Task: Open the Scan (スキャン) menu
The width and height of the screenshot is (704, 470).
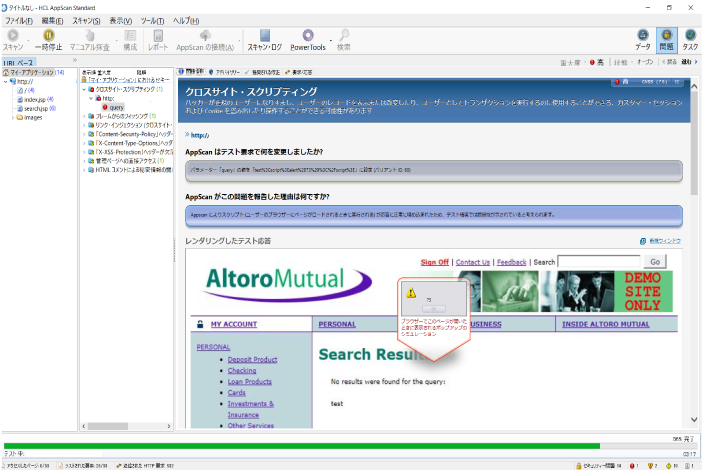Action: [86, 21]
